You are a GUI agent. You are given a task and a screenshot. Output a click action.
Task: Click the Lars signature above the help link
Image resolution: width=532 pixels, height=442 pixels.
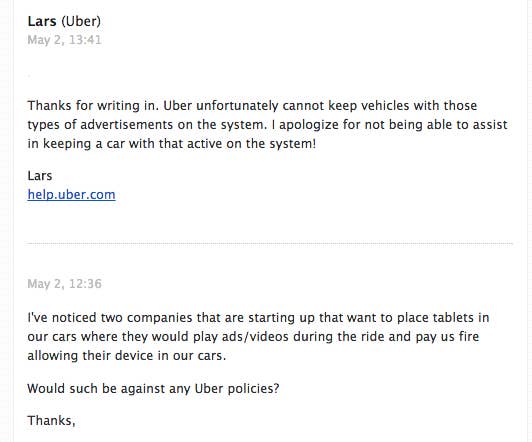pyautogui.click(x=40, y=176)
